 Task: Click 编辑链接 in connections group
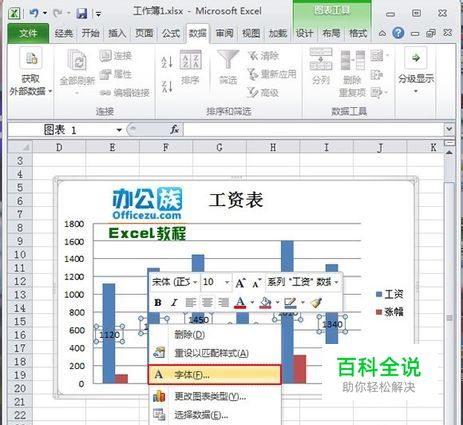click(x=125, y=92)
